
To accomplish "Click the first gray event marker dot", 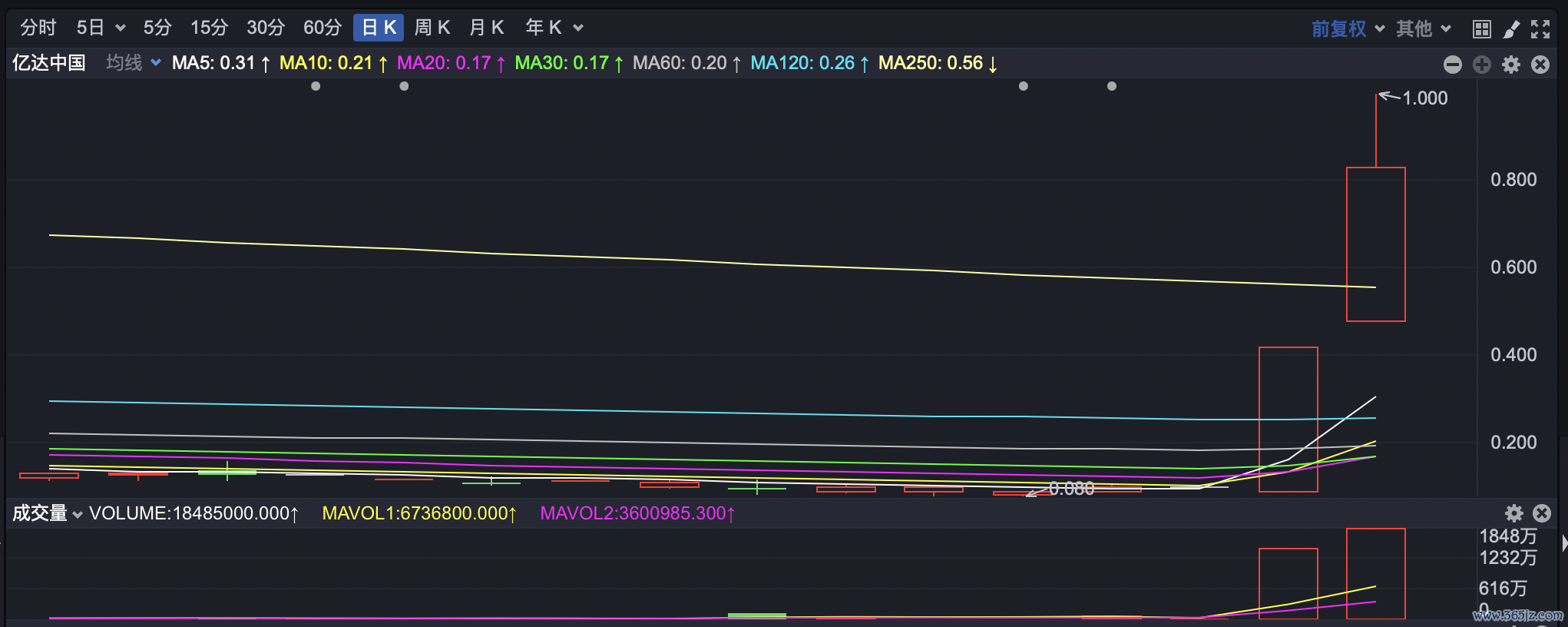I will pos(316,86).
